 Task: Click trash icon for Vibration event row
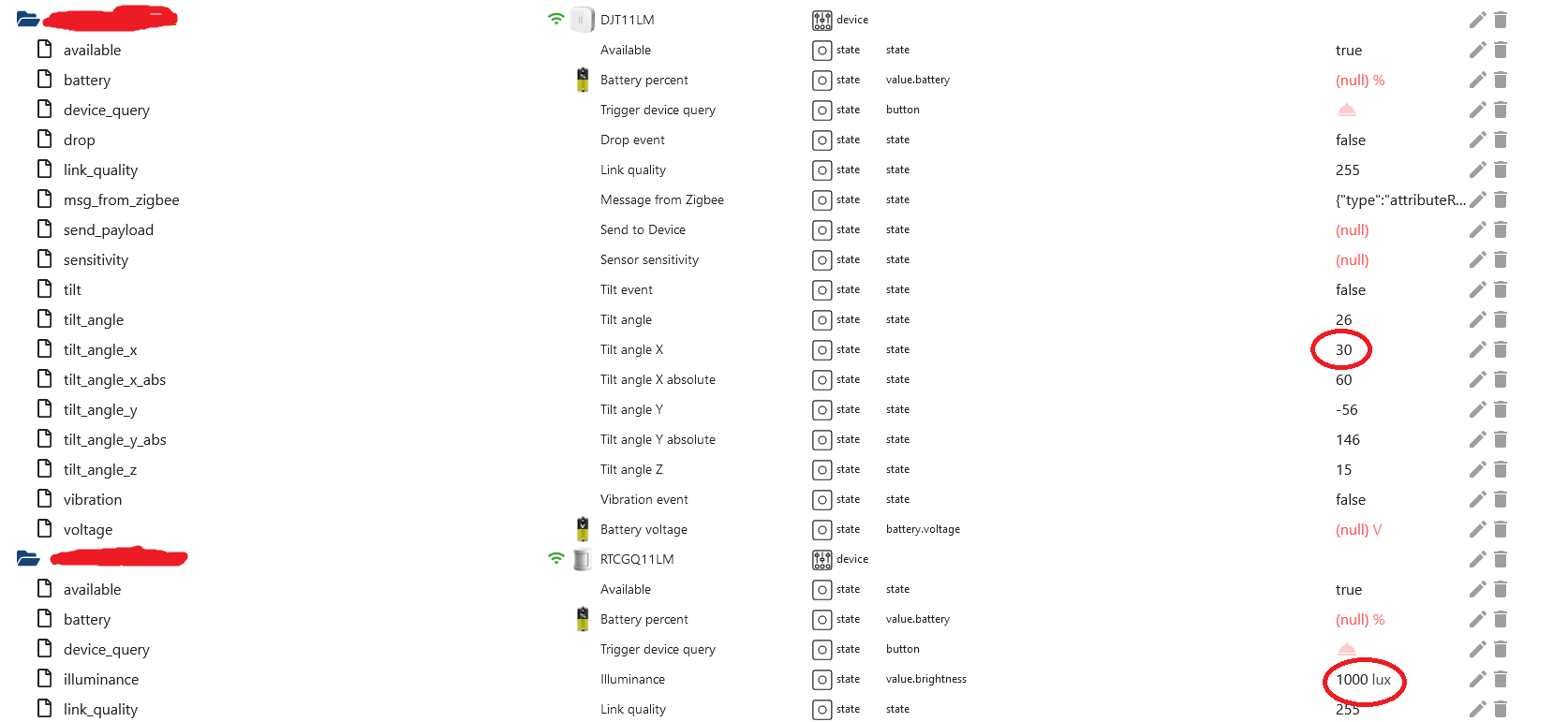click(x=1501, y=499)
